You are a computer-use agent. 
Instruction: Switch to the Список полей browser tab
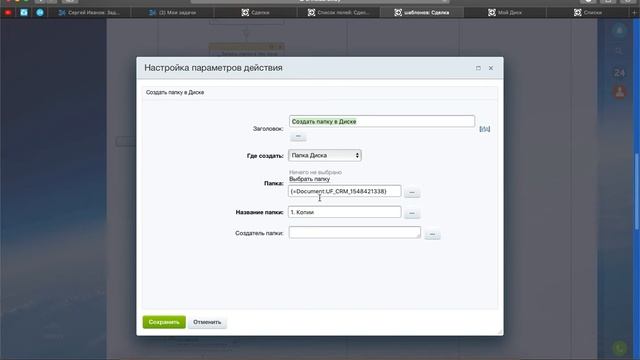click(x=339, y=13)
